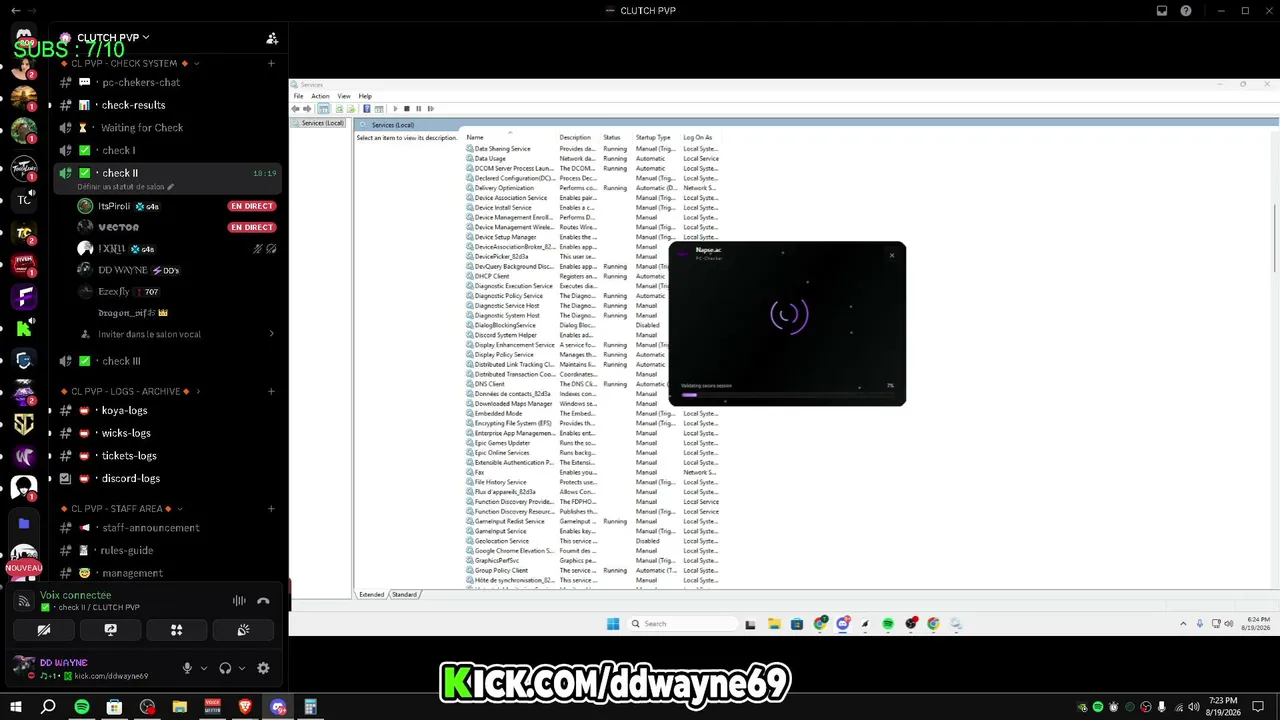Open Brave browser from the local taskbar

point(245,707)
